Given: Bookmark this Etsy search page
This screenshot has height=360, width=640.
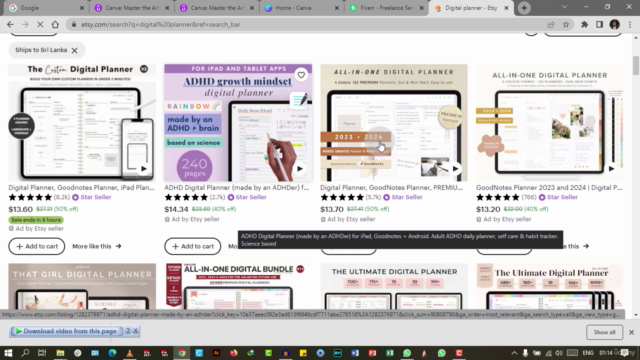Looking at the screenshot, I should [x=566, y=24].
